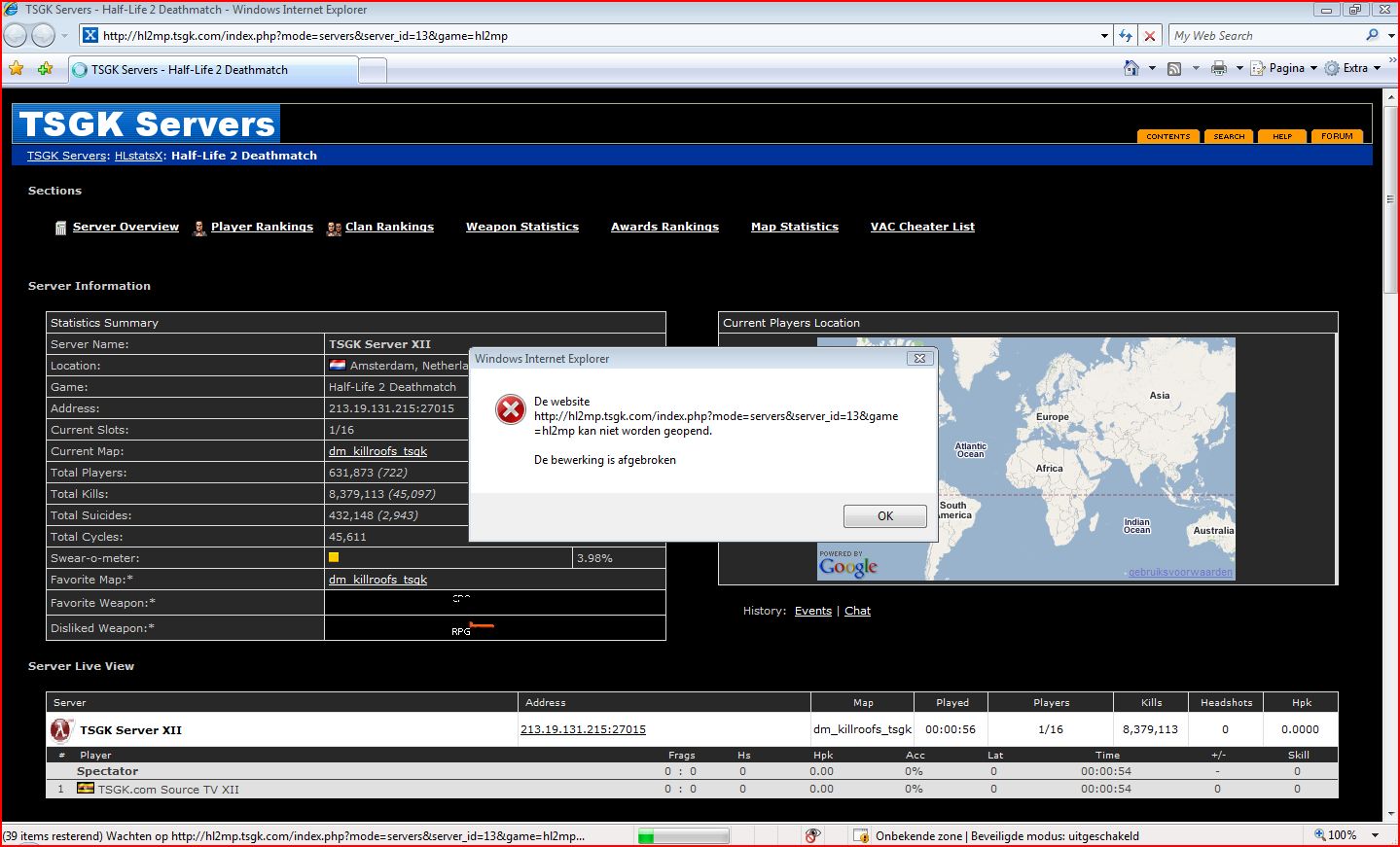Click the Favorite Map dm_killroofs_tsgk link

377,580
